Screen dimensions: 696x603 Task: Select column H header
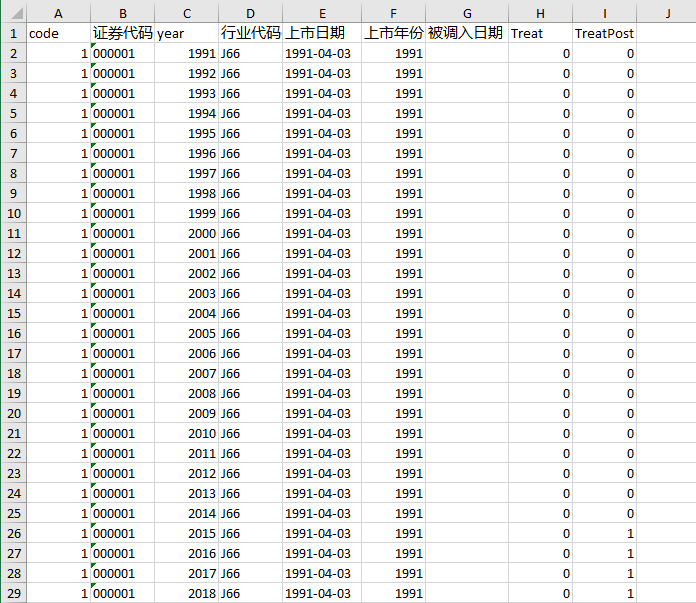(540, 13)
